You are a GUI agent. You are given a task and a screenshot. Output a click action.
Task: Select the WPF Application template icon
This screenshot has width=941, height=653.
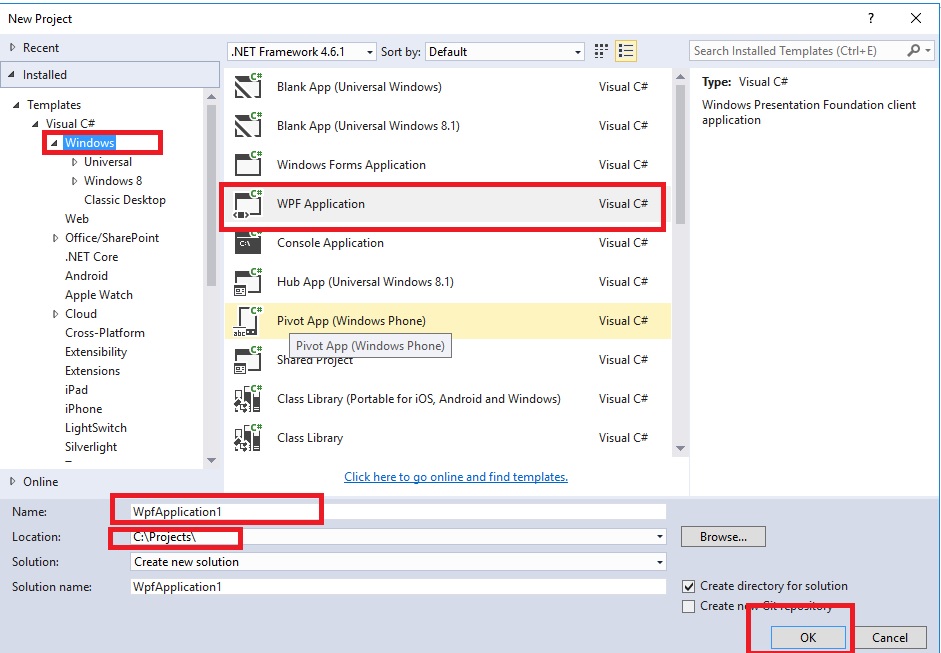coord(248,204)
